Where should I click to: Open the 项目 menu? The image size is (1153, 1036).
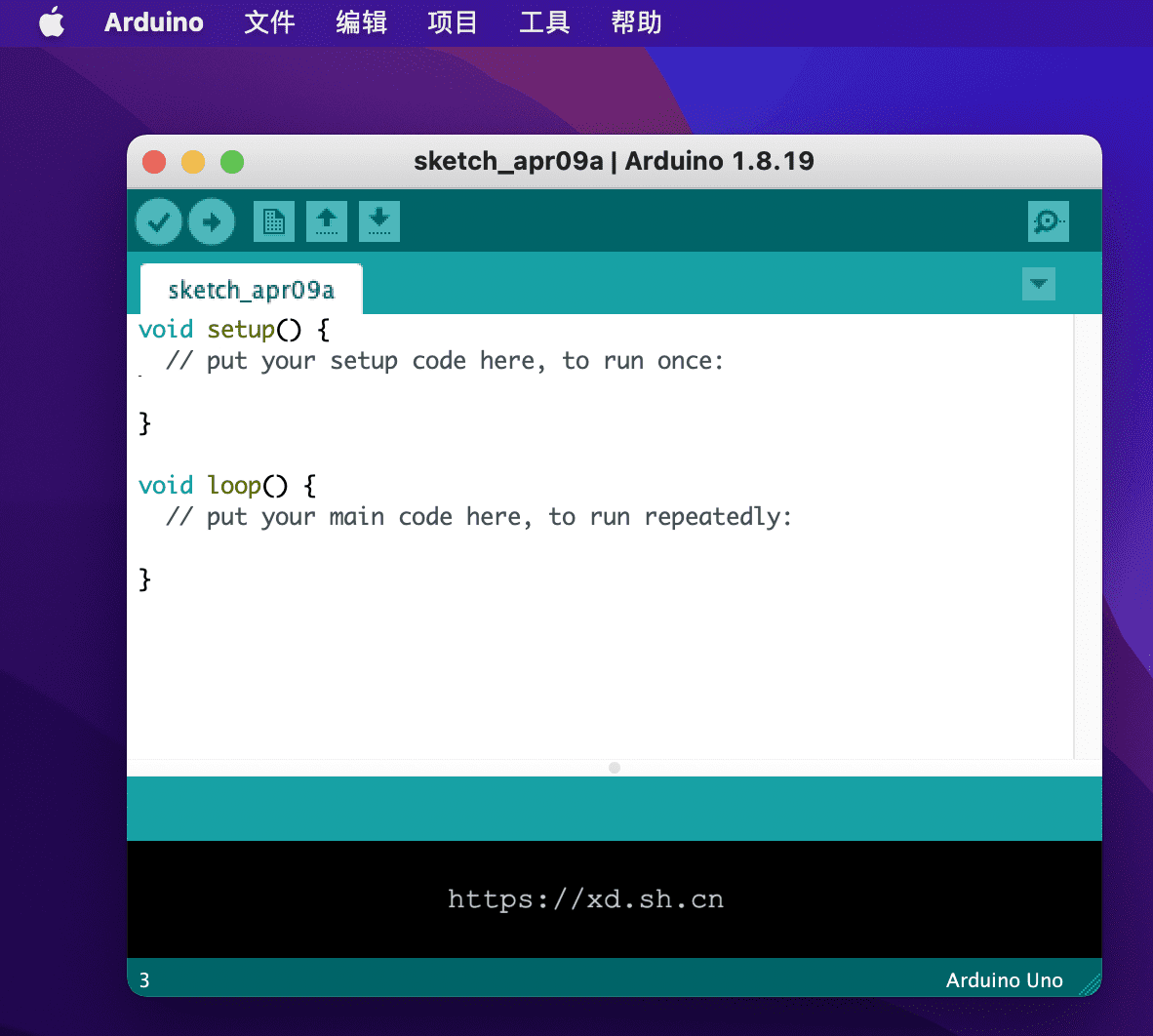point(453,22)
